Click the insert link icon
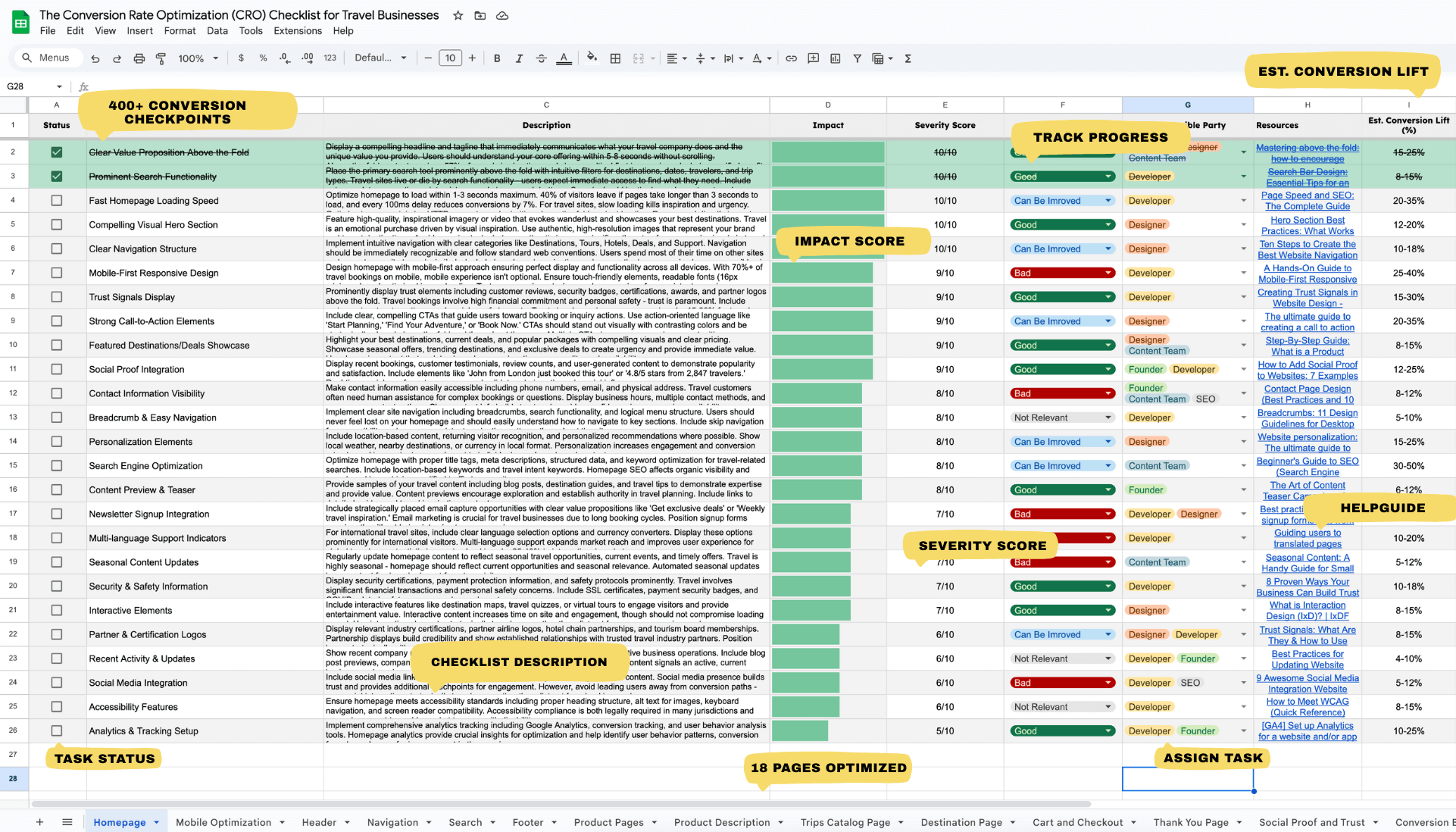The width and height of the screenshot is (1456, 832). 791,58
